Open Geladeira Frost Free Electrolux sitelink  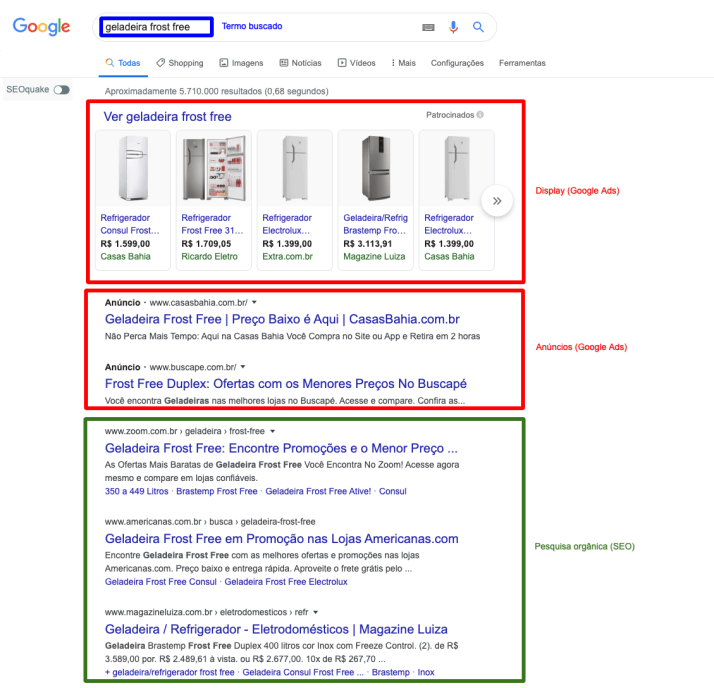[x=286, y=582]
